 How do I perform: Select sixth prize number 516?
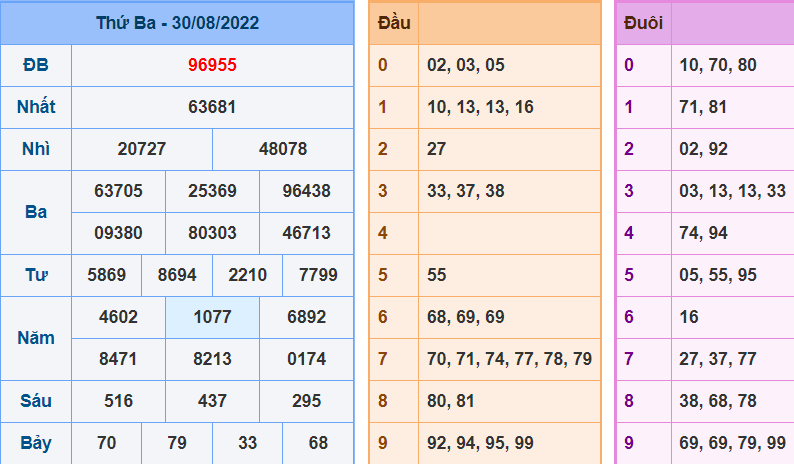click(x=118, y=402)
